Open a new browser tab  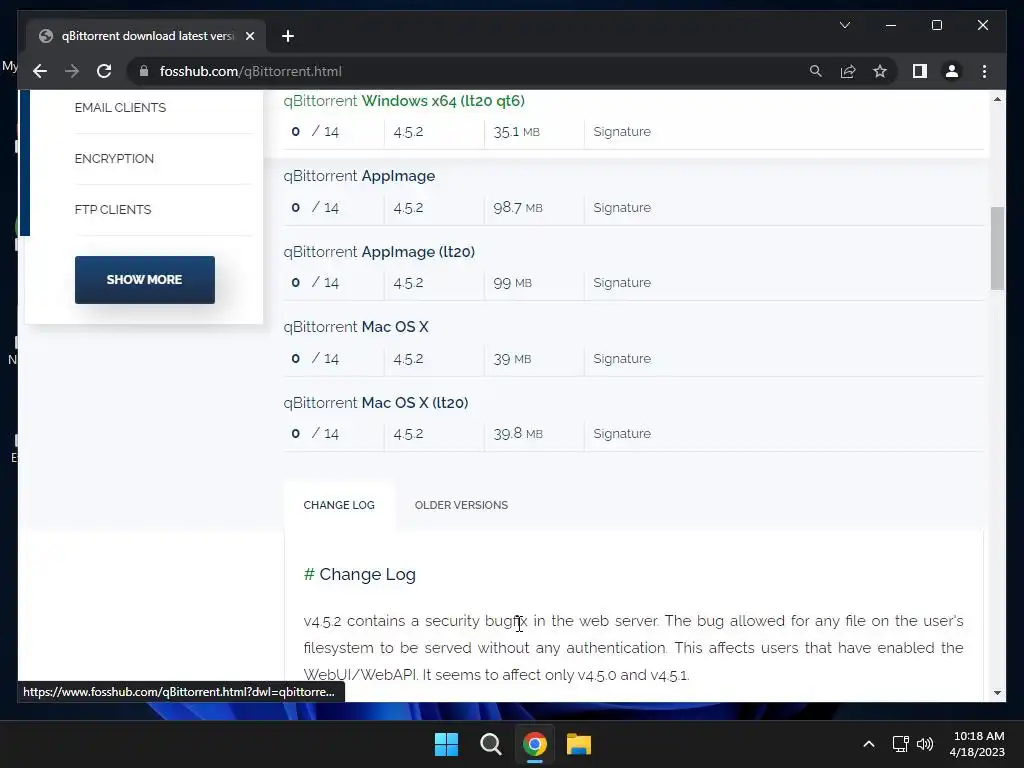click(x=288, y=36)
